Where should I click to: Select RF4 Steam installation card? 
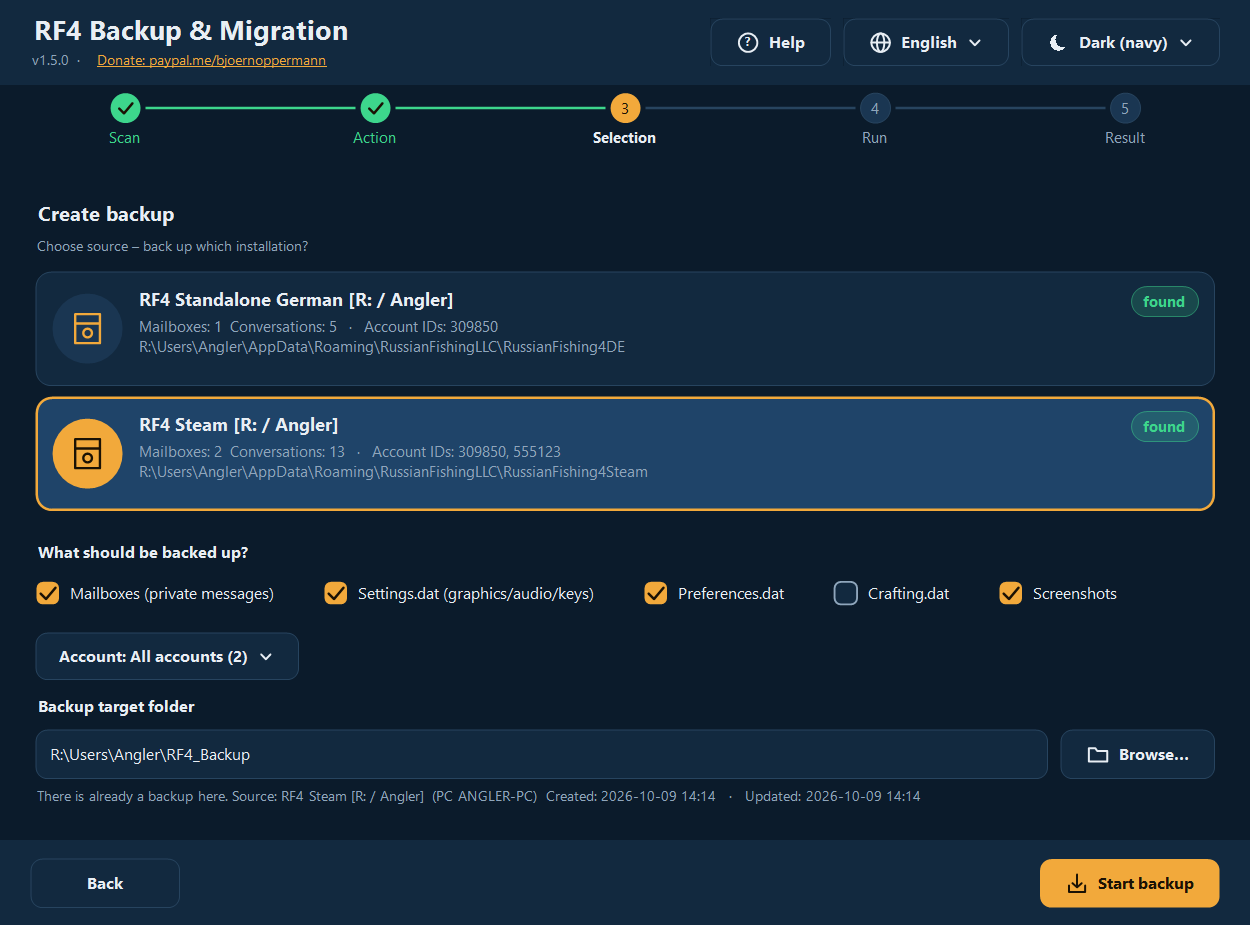coord(625,454)
